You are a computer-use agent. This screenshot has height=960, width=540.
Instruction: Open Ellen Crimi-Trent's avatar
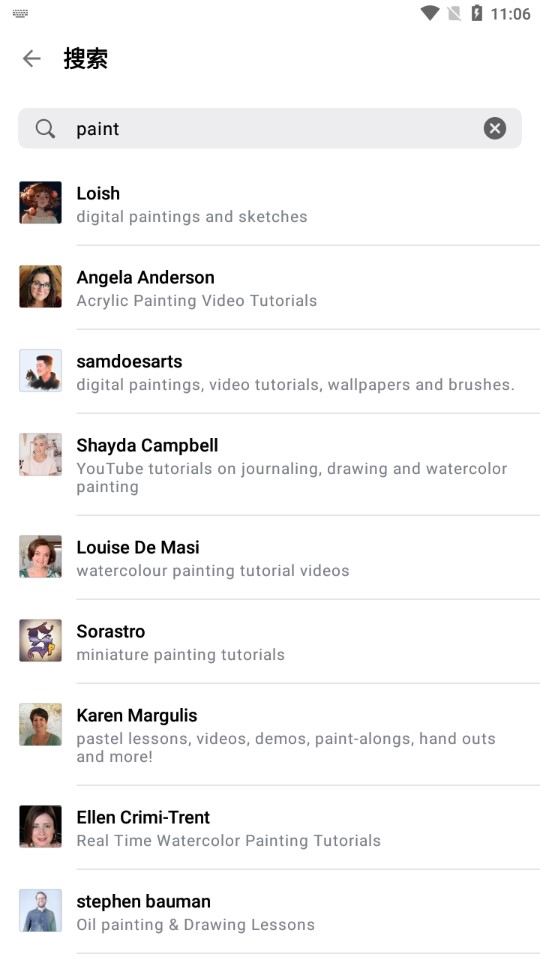click(x=40, y=827)
